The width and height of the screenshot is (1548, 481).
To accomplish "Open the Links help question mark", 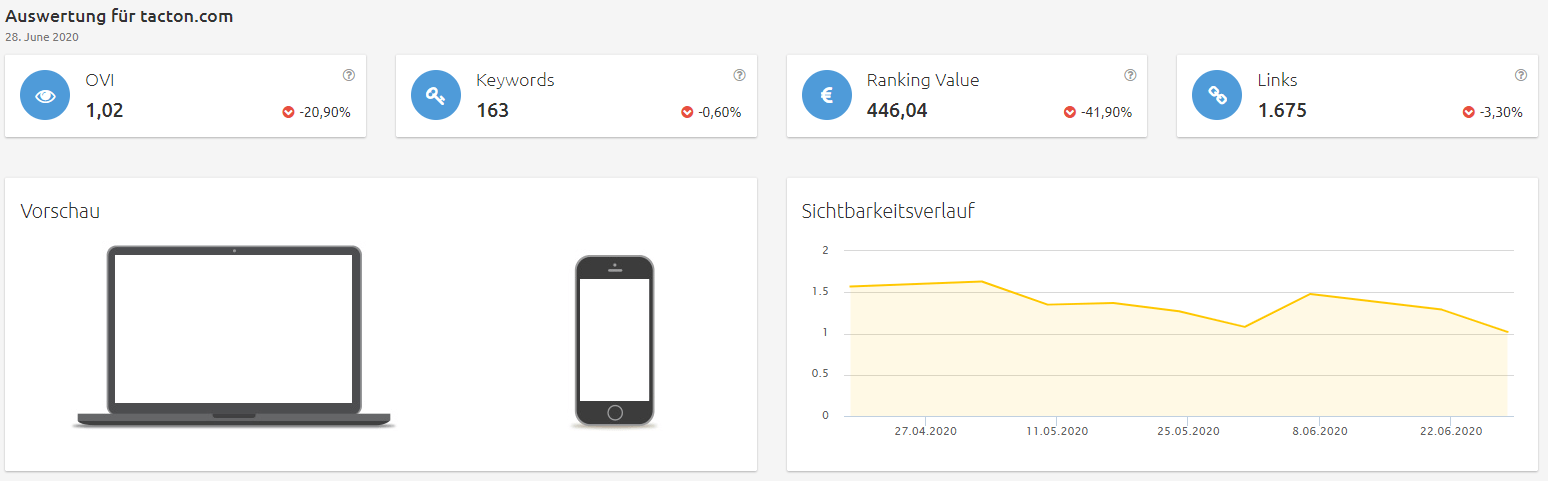I will [1521, 75].
